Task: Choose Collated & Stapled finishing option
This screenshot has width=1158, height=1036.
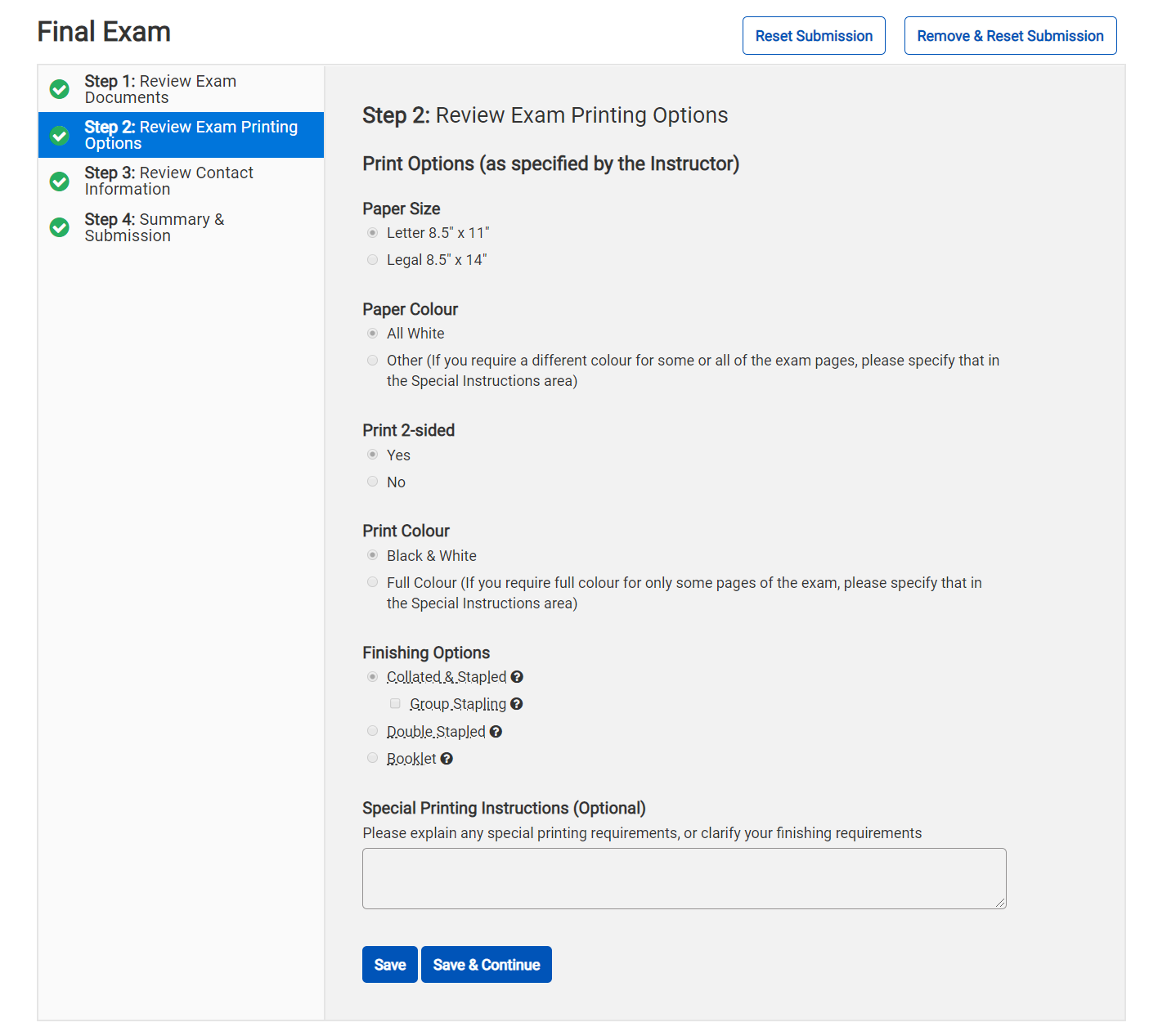Action: [x=373, y=677]
